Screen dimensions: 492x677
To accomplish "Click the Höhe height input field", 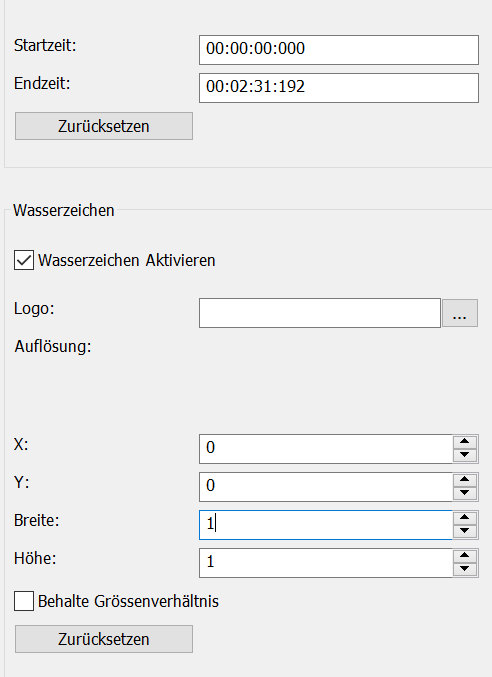I will click(x=326, y=563).
